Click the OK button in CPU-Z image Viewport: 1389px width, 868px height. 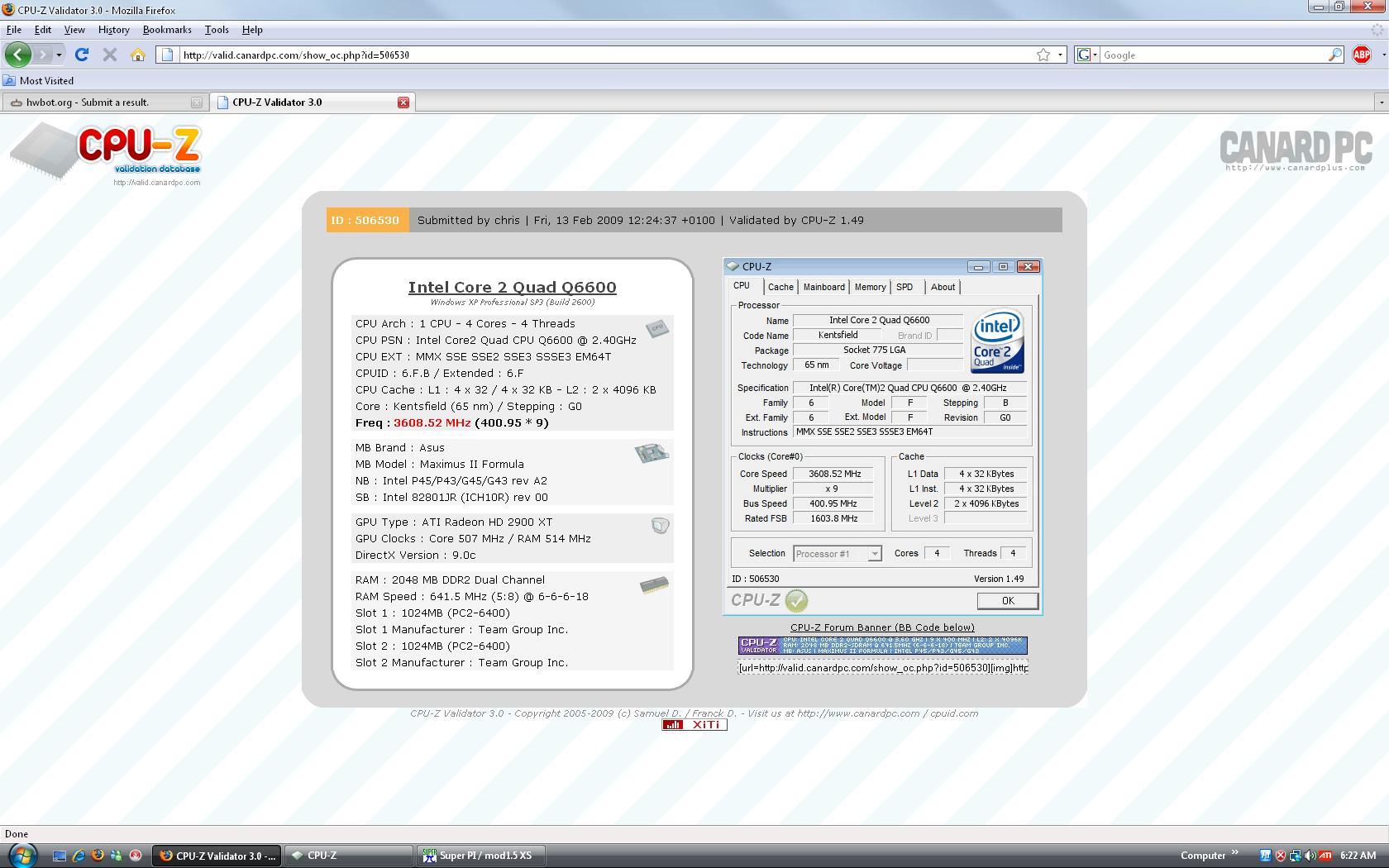1007,601
